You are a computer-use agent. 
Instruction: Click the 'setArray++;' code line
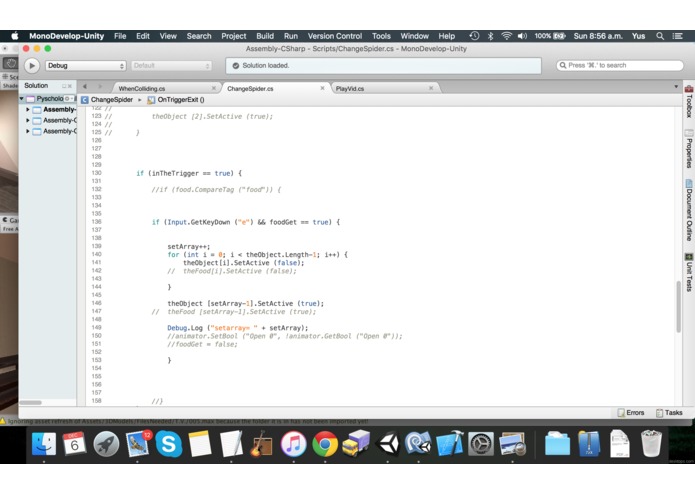[x=189, y=246]
